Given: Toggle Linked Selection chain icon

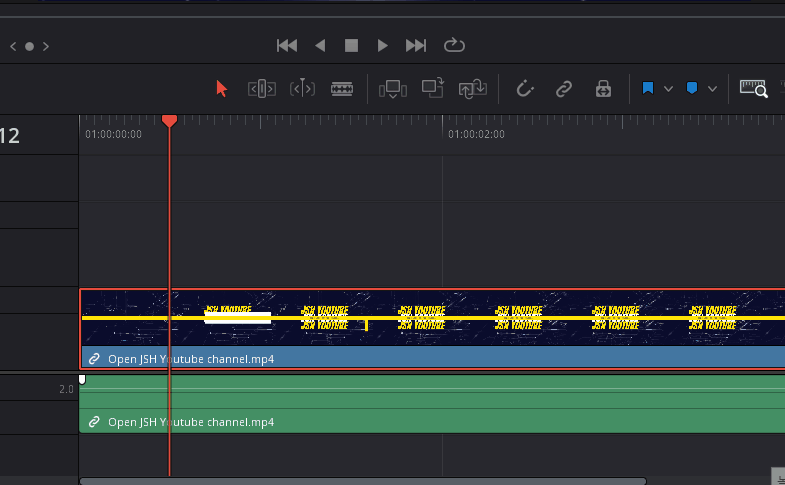Looking at the screenshot, I should click(564, 89).
